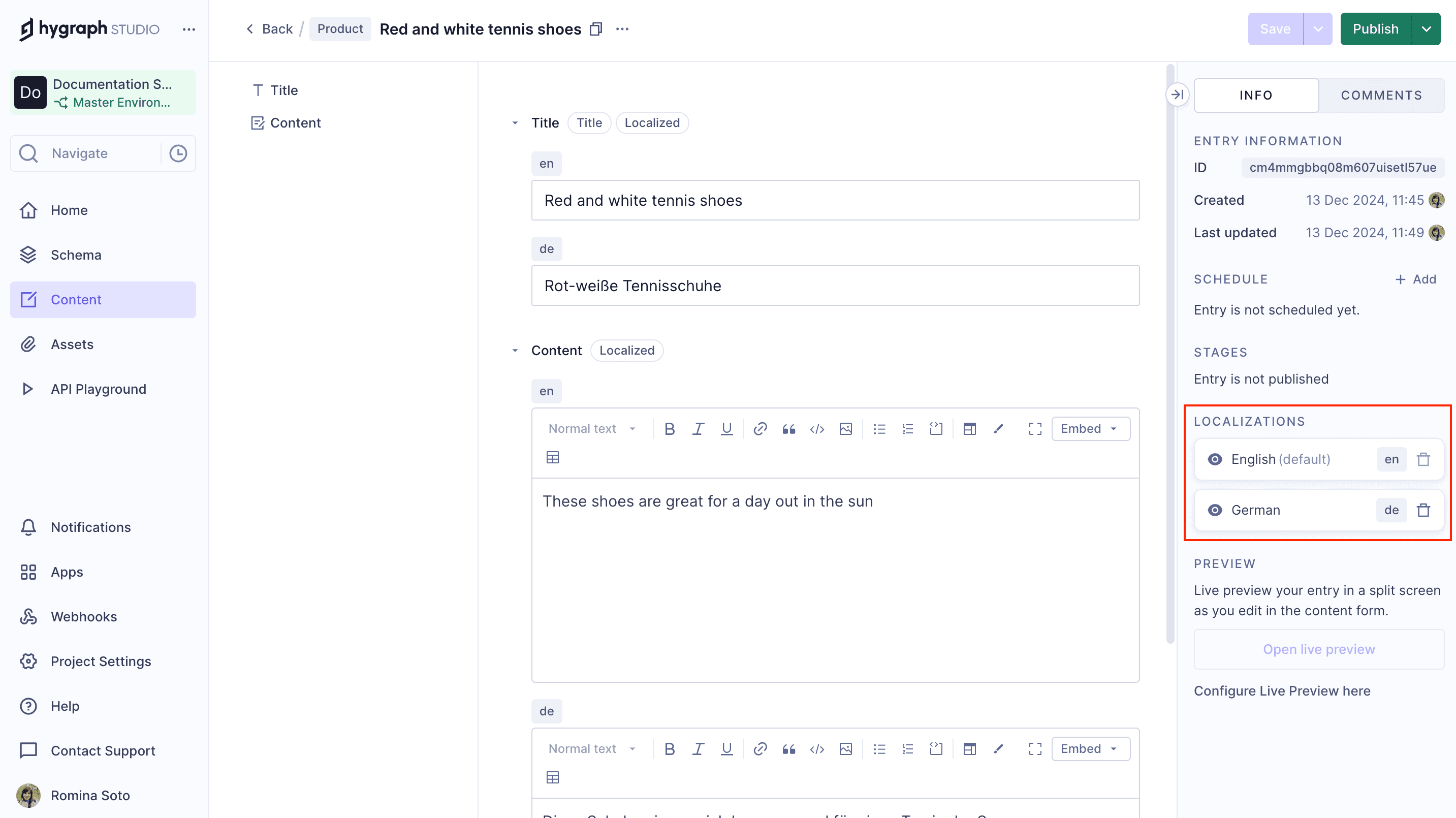Collapse the right sidebar panel

pos(1177,95)
